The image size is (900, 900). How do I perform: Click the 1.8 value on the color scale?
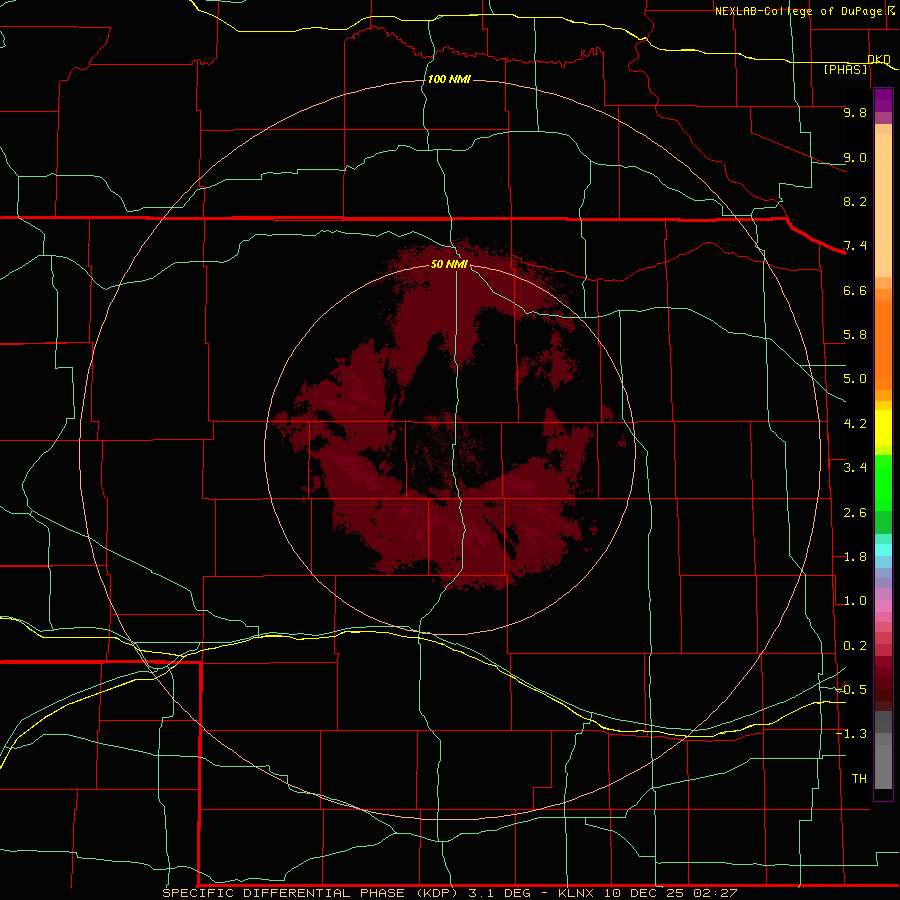[855, 557]
